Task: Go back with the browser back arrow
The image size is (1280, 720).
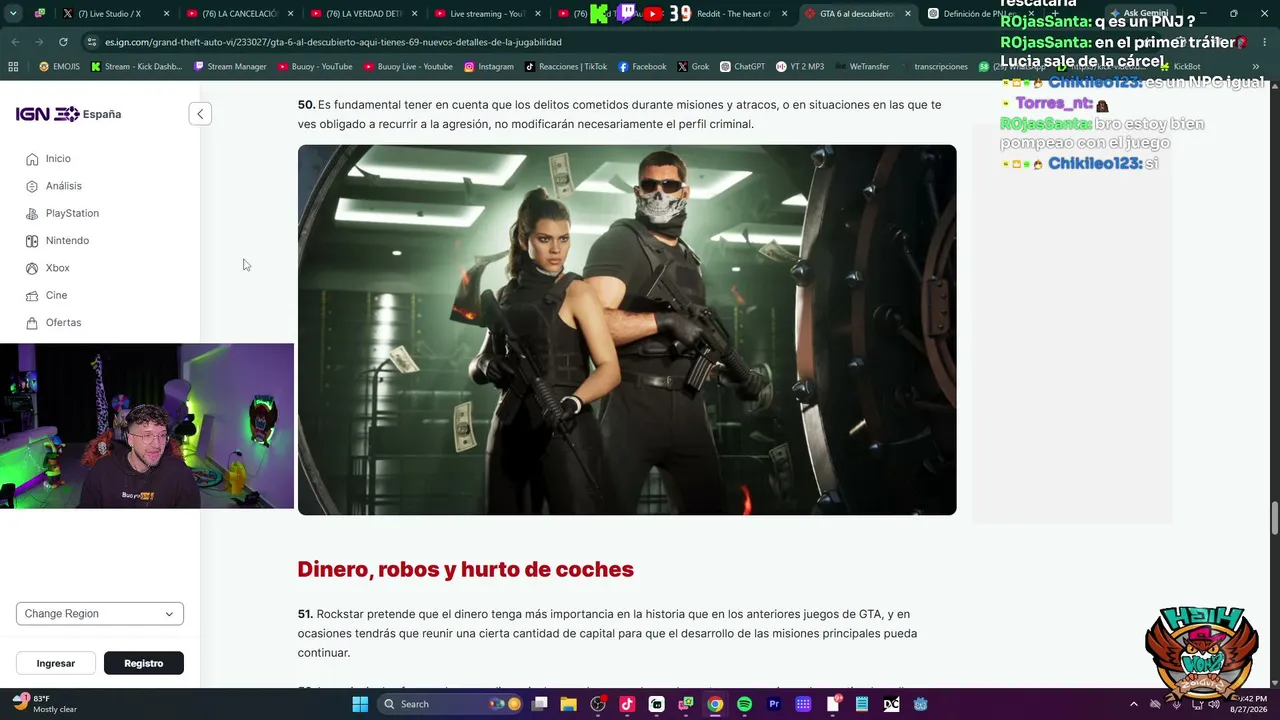Action: click(x=16, y=42)
